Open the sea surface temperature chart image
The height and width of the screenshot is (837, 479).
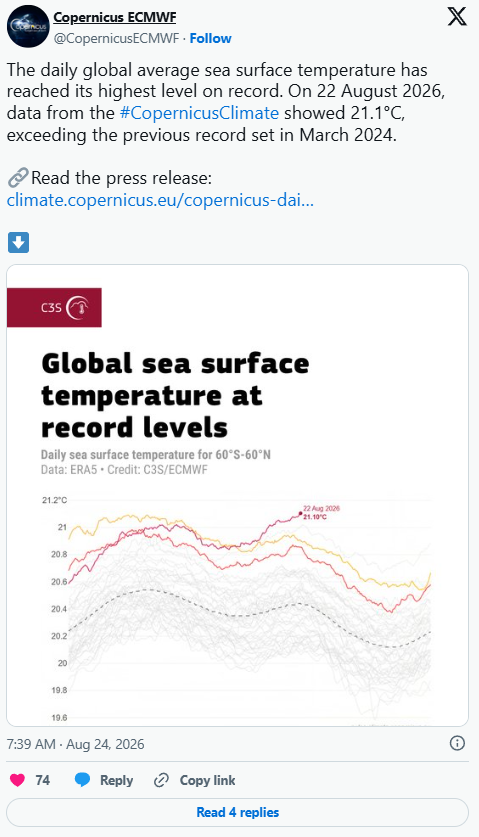[x=238, y=495]
